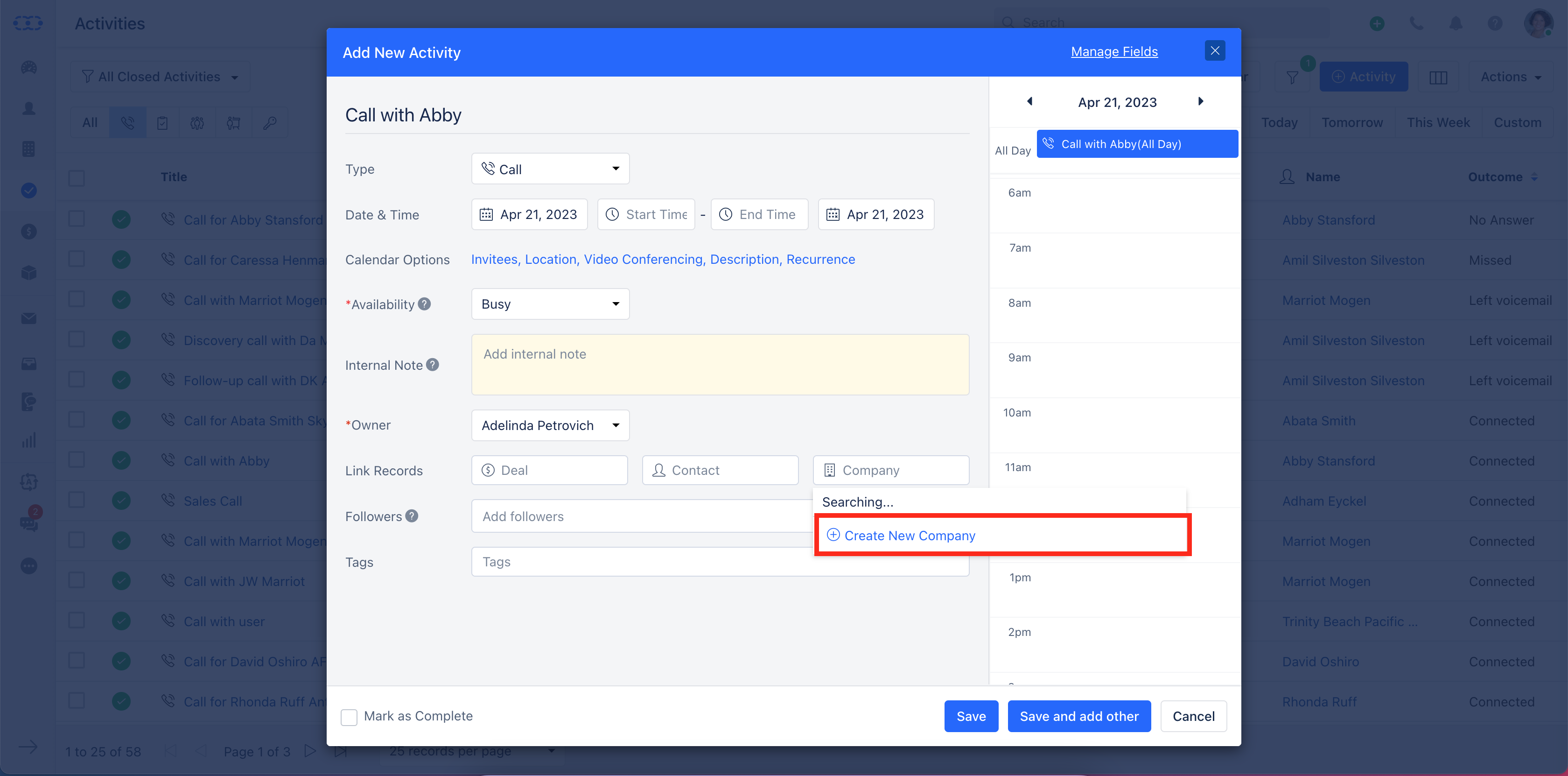Click the clock icon in Start Time field
1568x776 pixels.
coord(612,214)
